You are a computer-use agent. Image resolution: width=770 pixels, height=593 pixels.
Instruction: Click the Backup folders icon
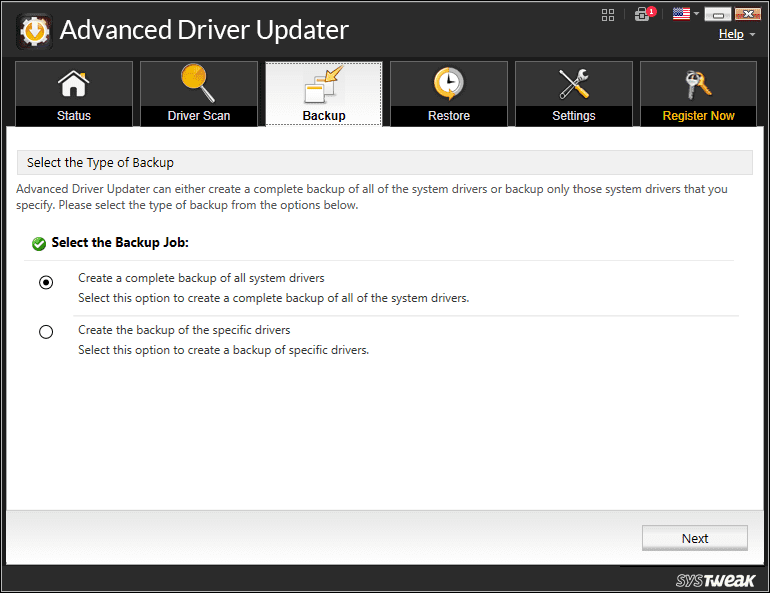click(324, 84)
